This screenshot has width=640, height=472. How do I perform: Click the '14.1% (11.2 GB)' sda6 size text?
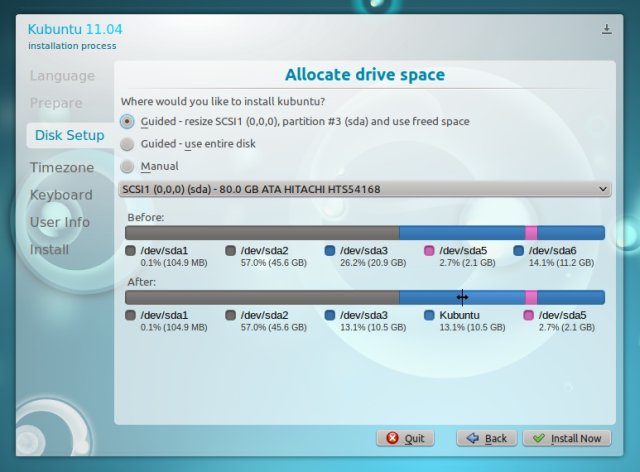561,263
